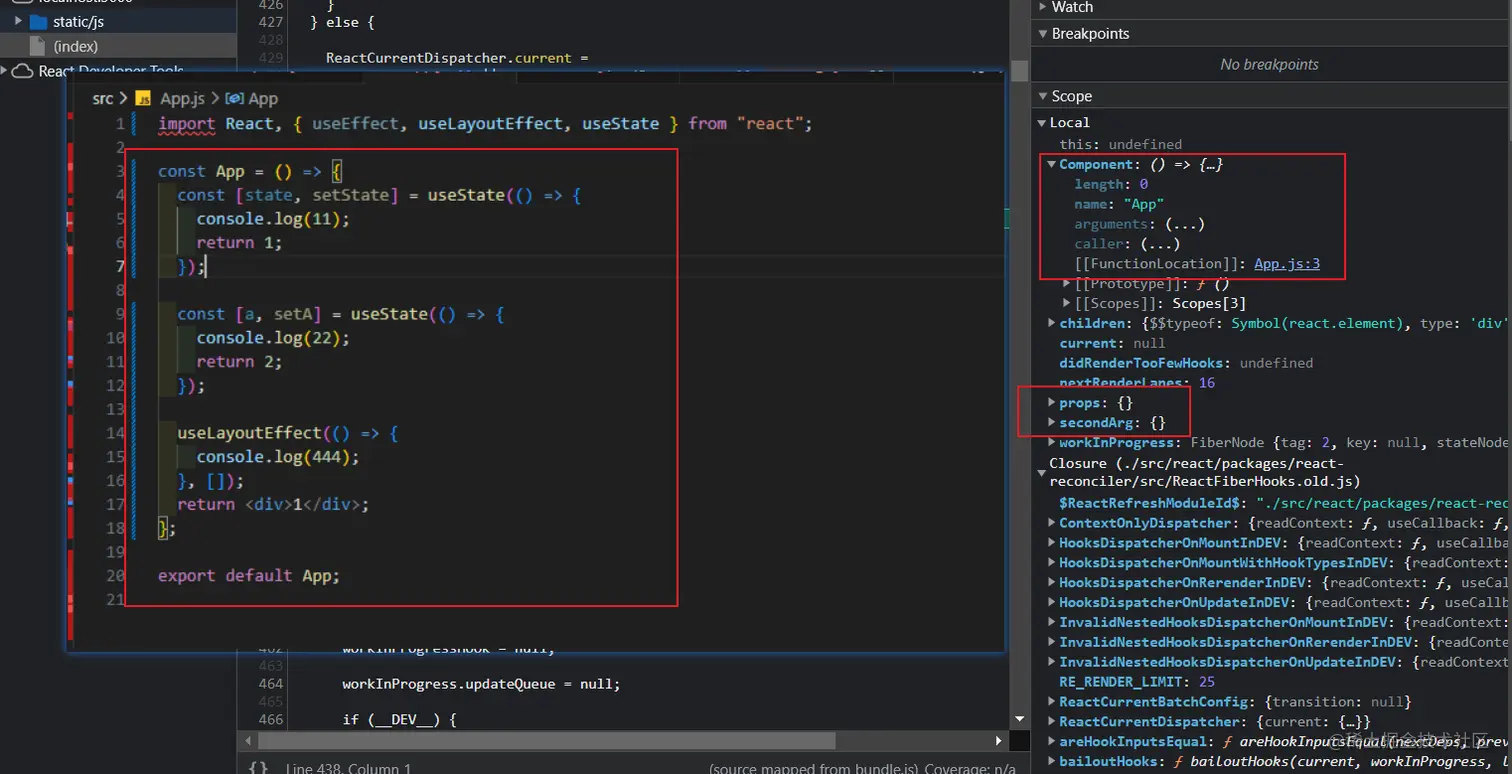
Task: Click the 'nextRenderLanes: 16' row
Action: (1136, 383)
